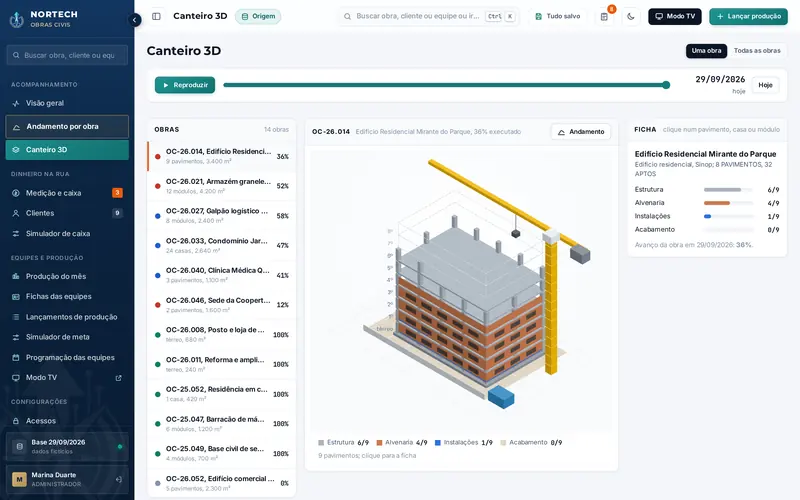The width and height of the screenshot is (800, 500).
Task: Click the Simulador de meta icon
Action: point(16,337)
